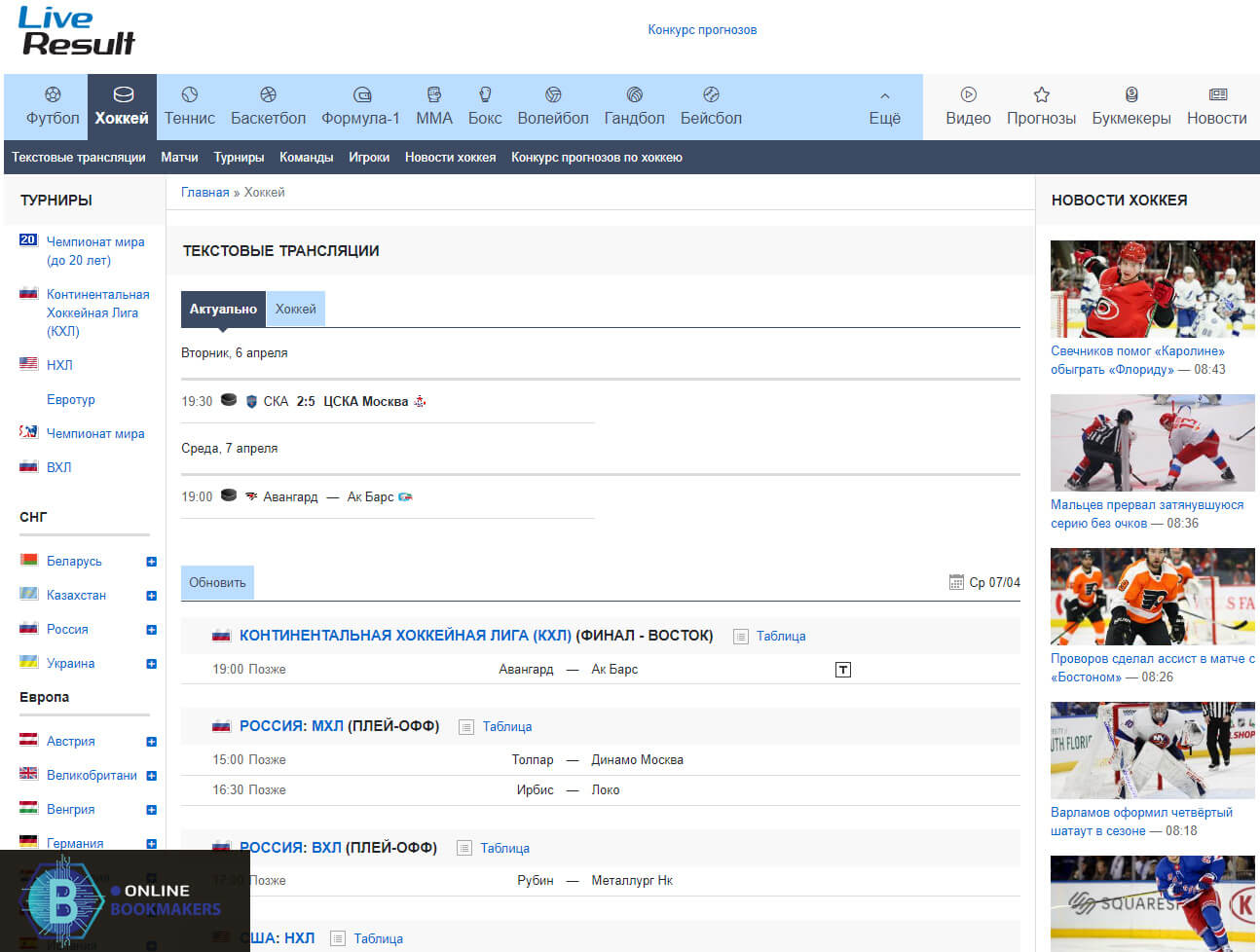Click the Обновить refresh button
The image size is (1260, 952).
point(217,582)
